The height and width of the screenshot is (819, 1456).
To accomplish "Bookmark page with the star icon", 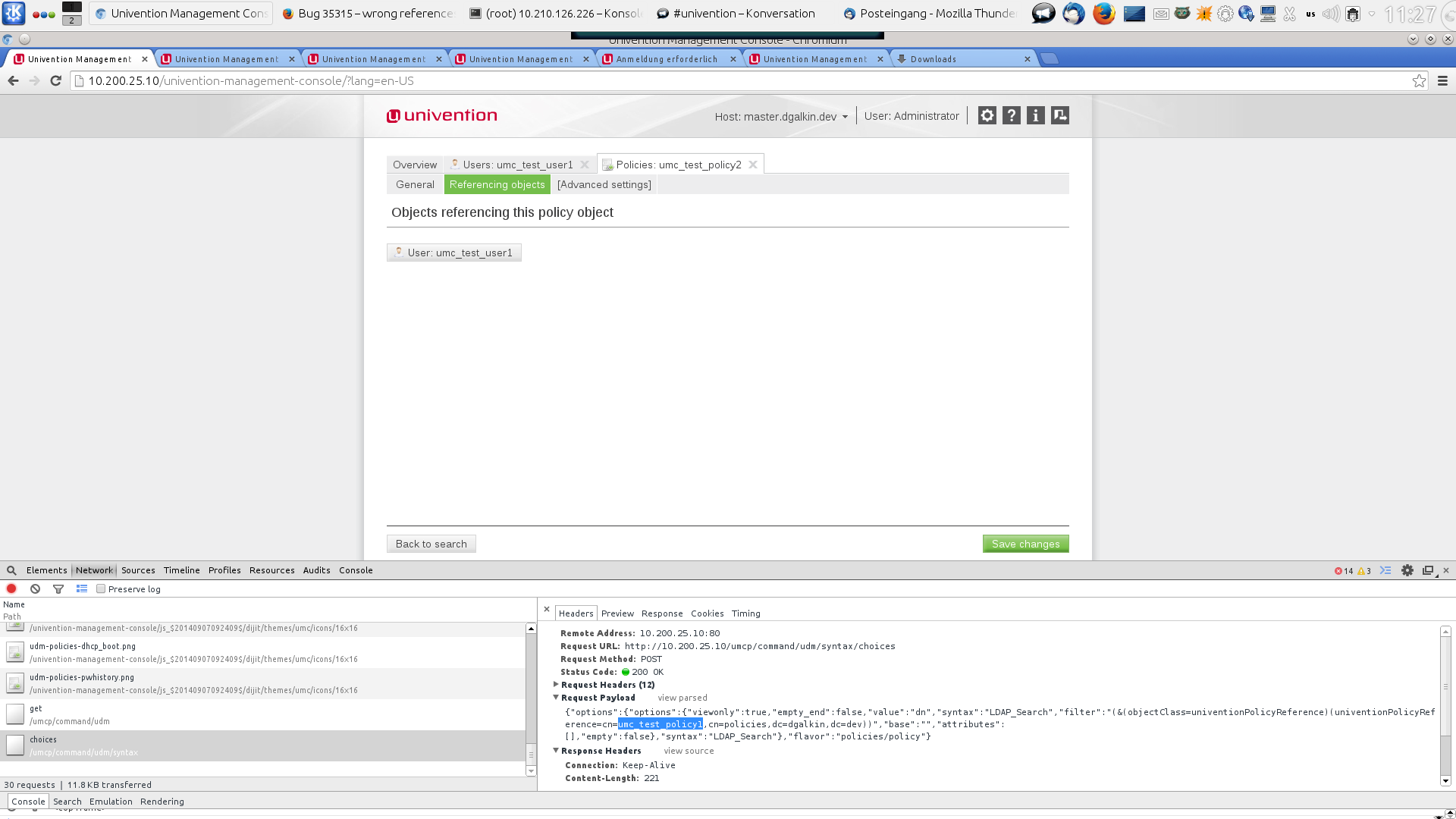I will point(1419,80).
